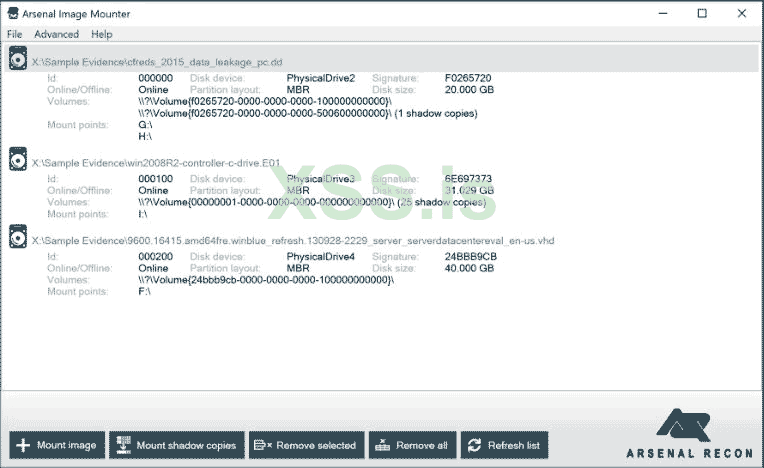
Task: Click the Id value 000000
Action: tap(155, 78)
